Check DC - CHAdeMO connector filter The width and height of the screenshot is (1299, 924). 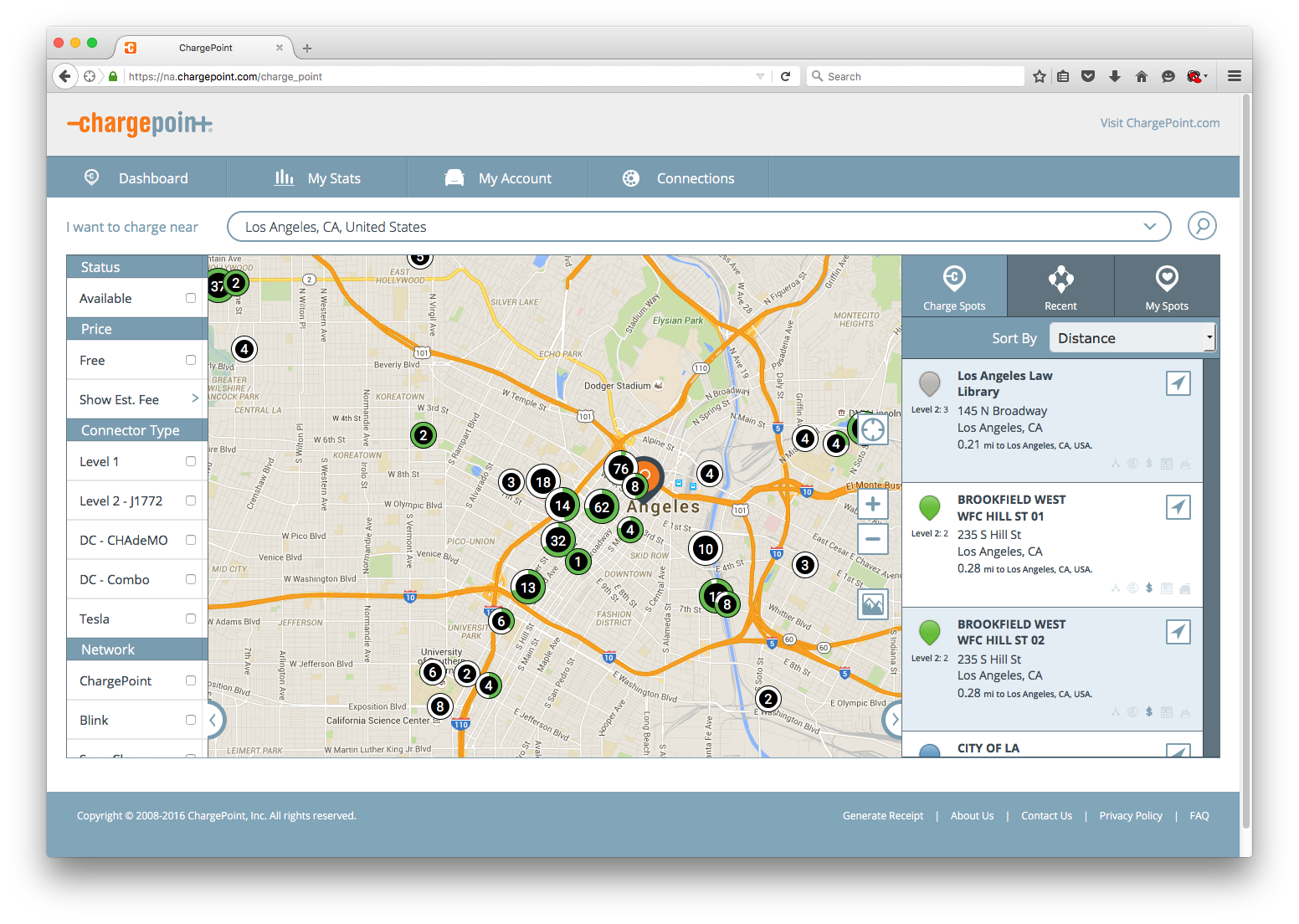(191, 540)
